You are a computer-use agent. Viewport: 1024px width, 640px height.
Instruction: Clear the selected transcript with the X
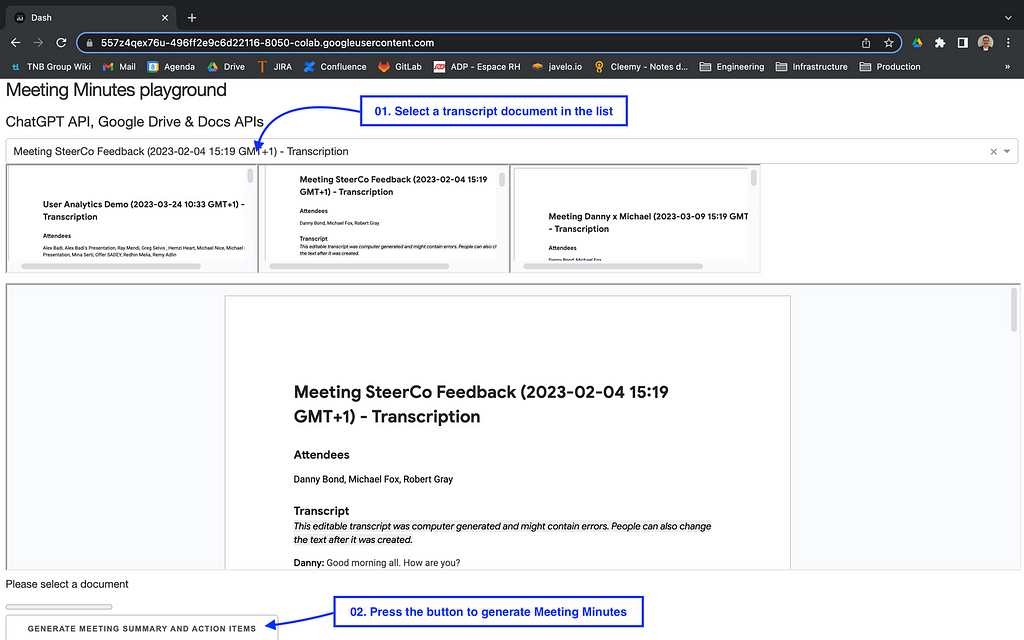(x=993, y=152)
